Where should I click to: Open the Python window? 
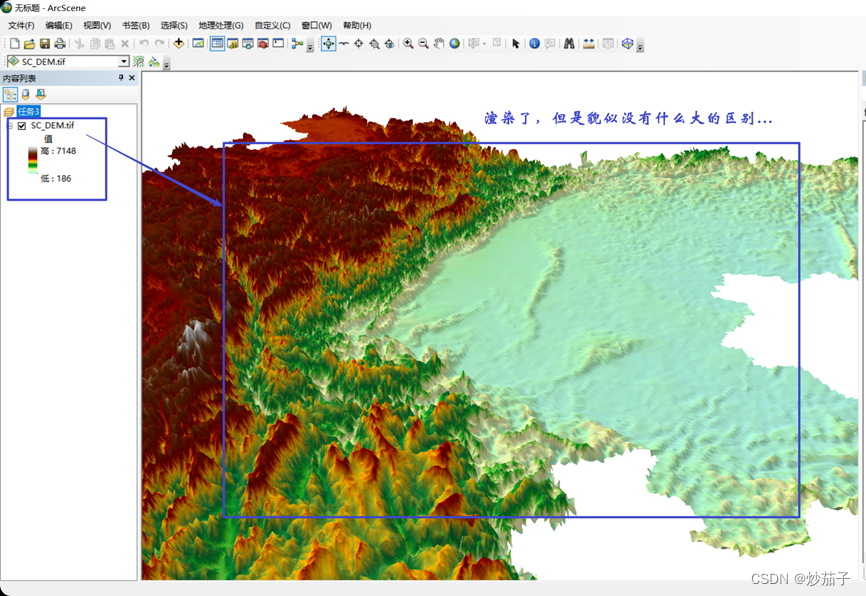click(x=278, y=44)
